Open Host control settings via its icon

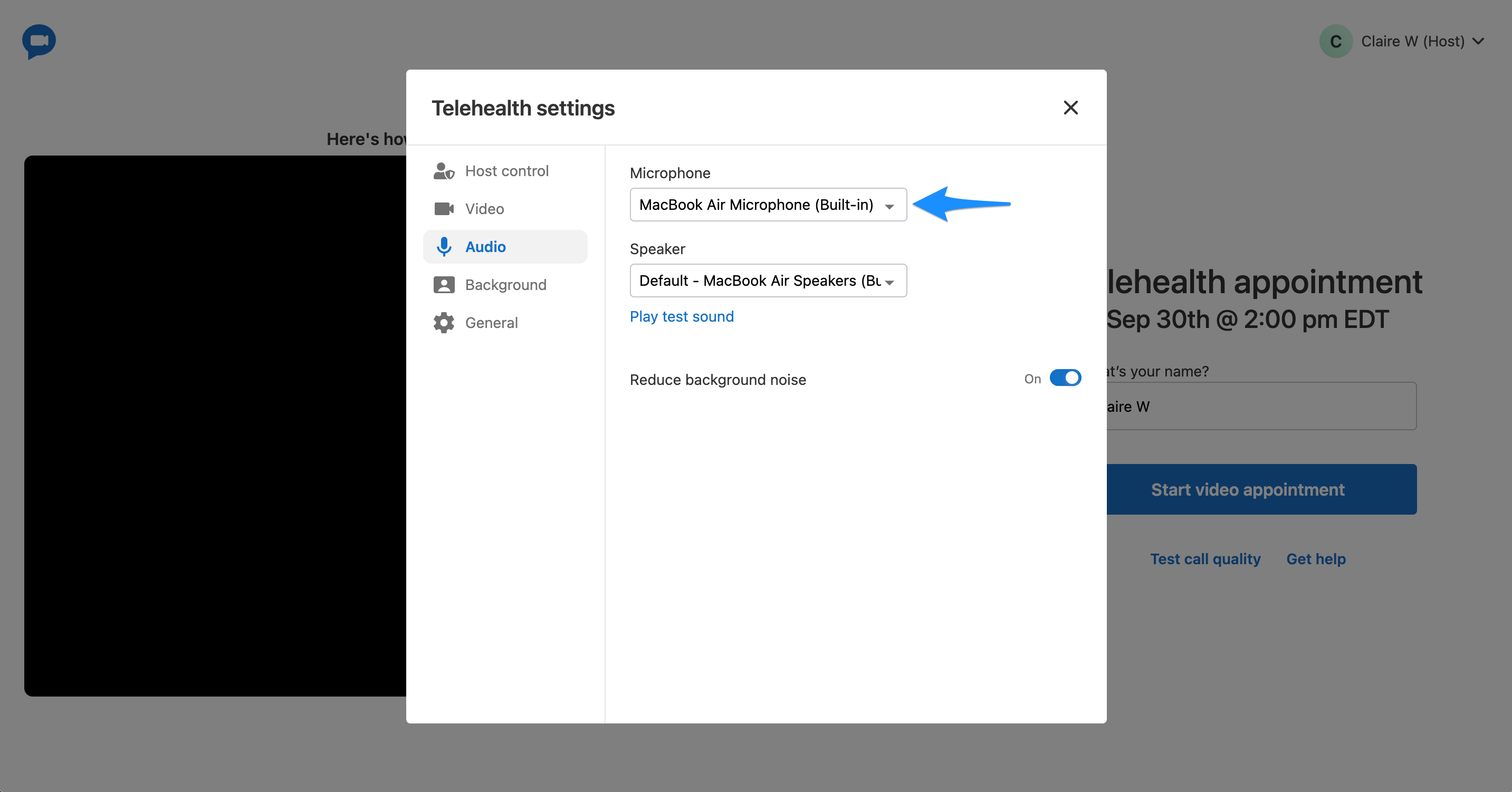[444, 171]
